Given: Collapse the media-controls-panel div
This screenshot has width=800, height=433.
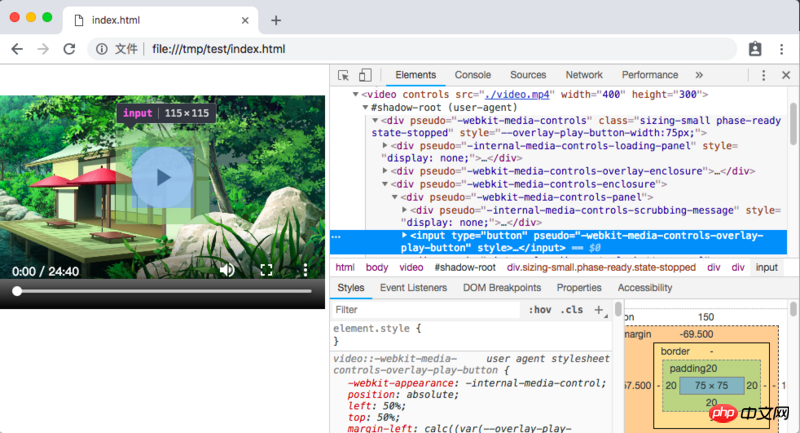Looking at the screenshot, I should 394,197.
